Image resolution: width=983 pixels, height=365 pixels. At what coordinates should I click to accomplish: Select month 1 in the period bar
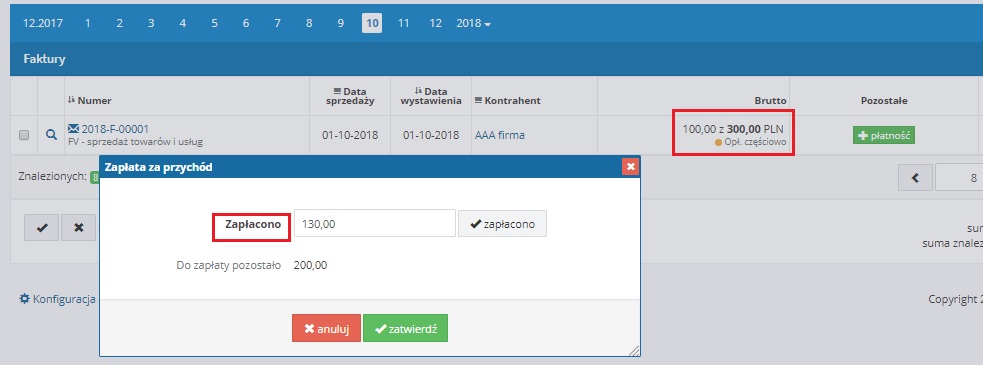pyautogui.click(x=87, y=23)
